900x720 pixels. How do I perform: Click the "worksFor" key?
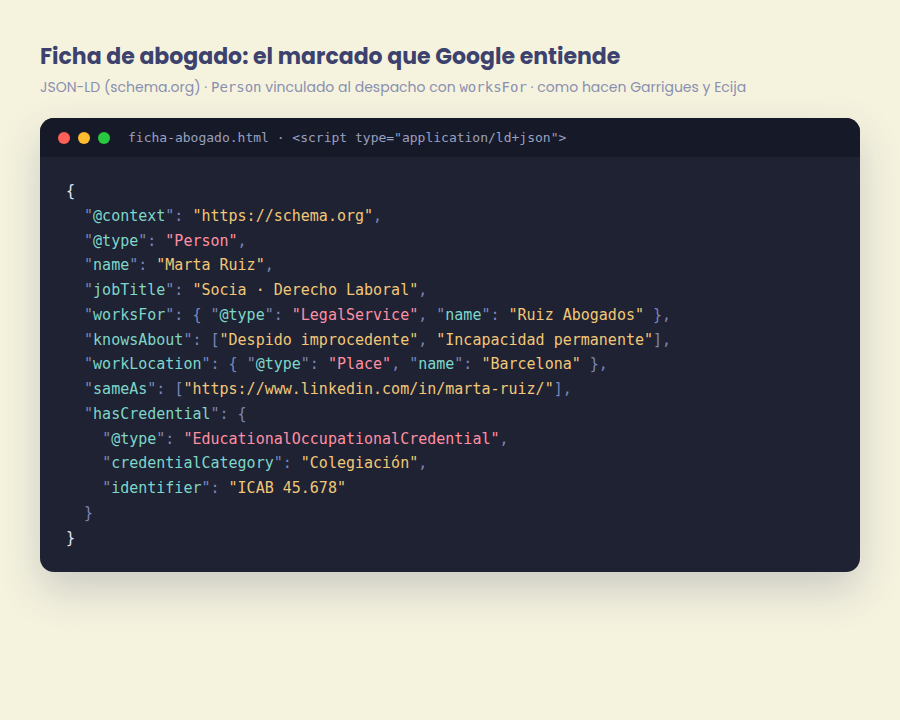click(x=129, y=315)
